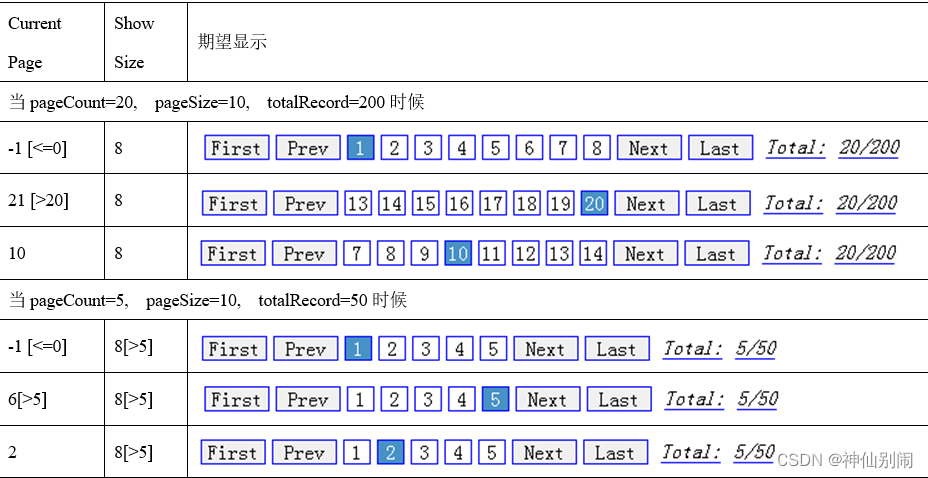Click page 8 in the Current Page 10 row

(x=390, y=253)
